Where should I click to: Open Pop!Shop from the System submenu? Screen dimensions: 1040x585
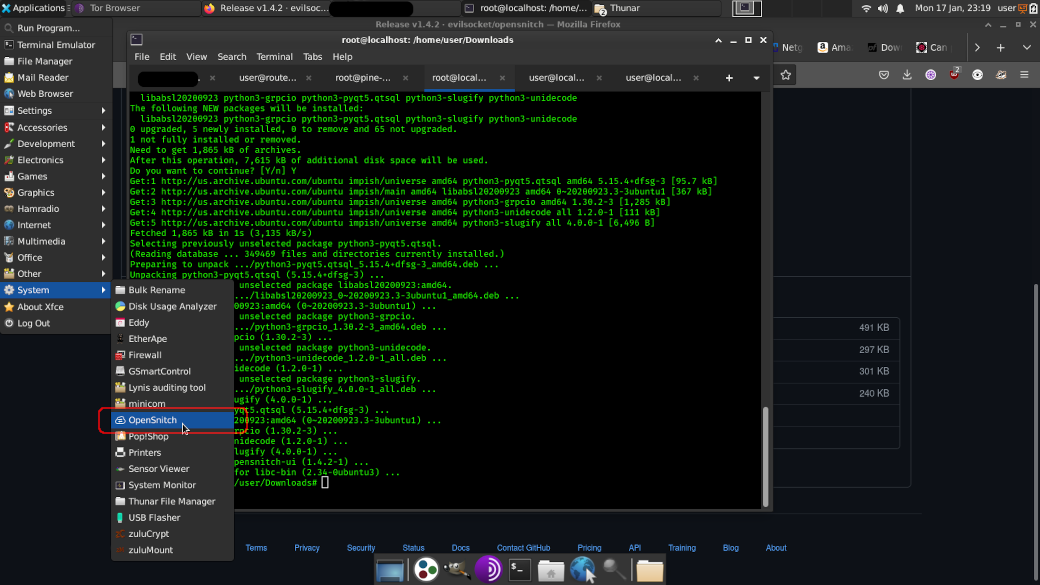point(172,436)
